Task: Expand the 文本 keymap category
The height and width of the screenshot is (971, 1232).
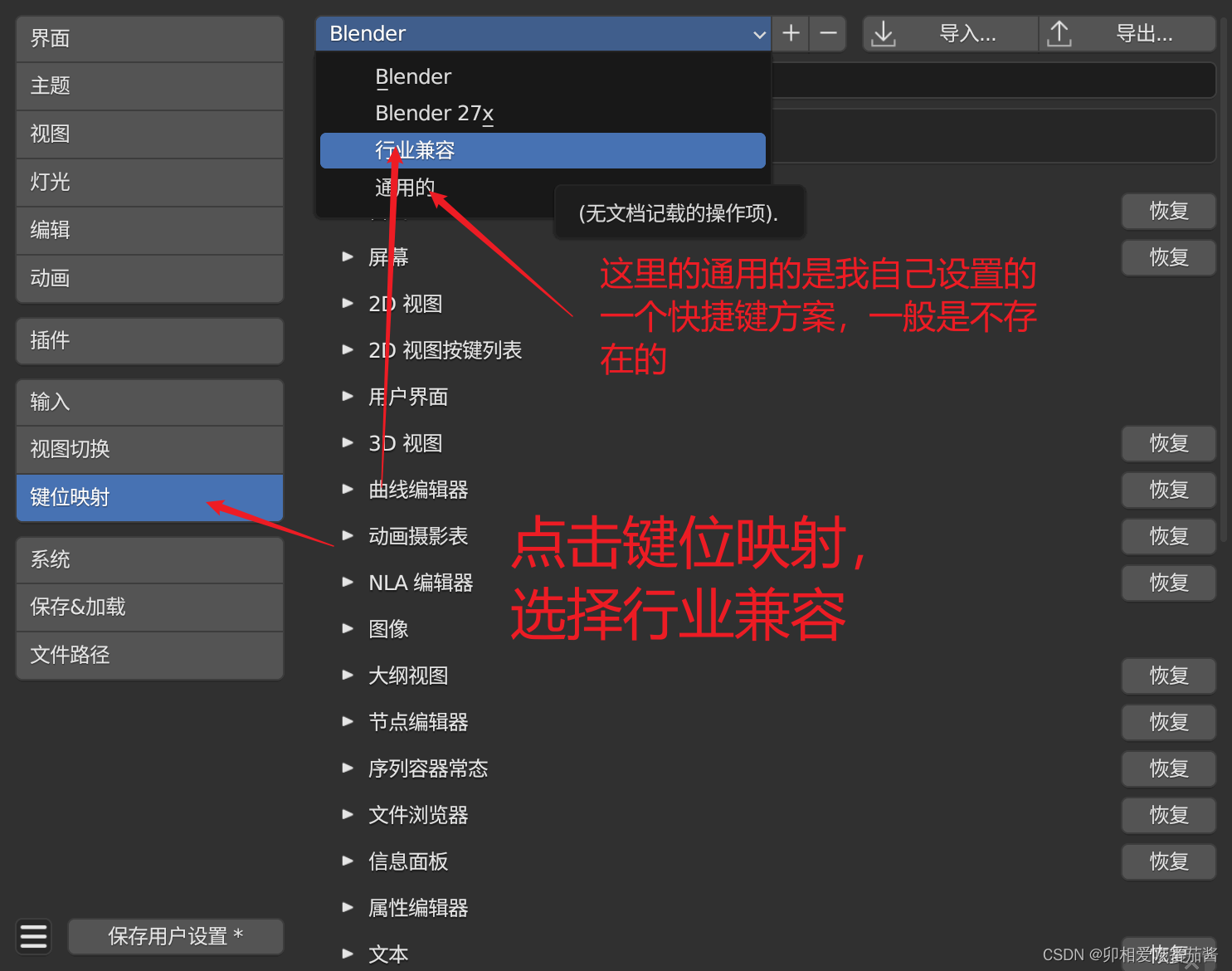Action: coord(348,954)
